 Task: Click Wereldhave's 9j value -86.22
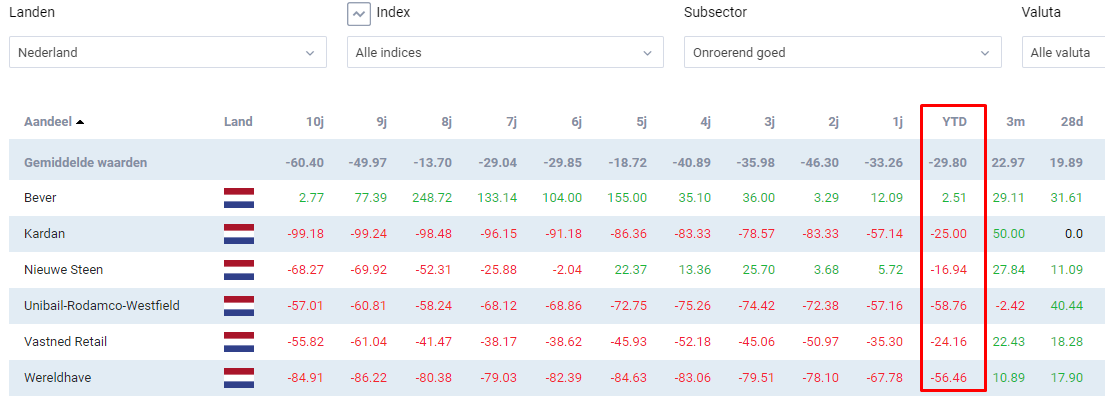[x=370, y=378]
